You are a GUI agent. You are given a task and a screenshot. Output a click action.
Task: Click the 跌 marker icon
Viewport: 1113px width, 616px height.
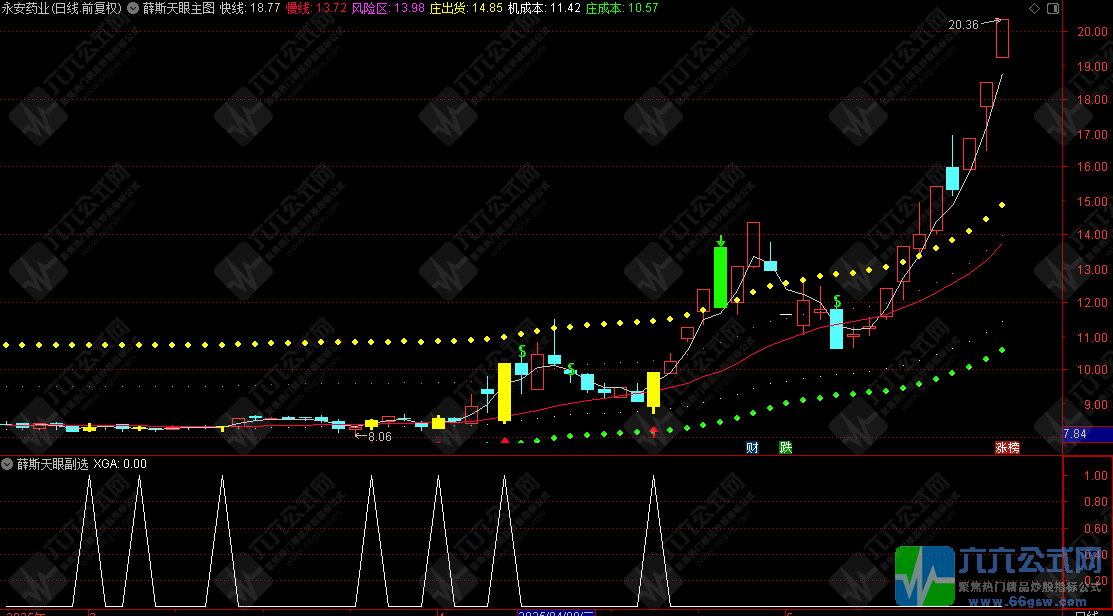[785, 448]
